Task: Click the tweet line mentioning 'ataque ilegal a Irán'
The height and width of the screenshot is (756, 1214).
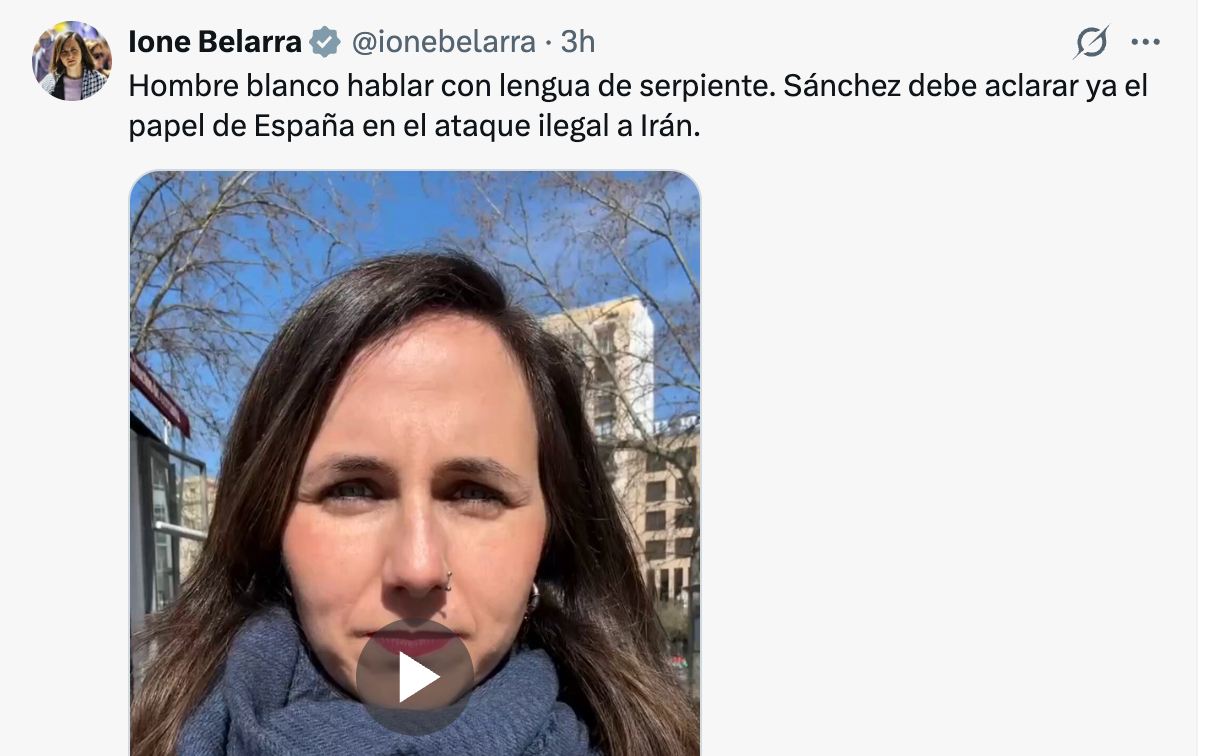Action: pos(415,129)
